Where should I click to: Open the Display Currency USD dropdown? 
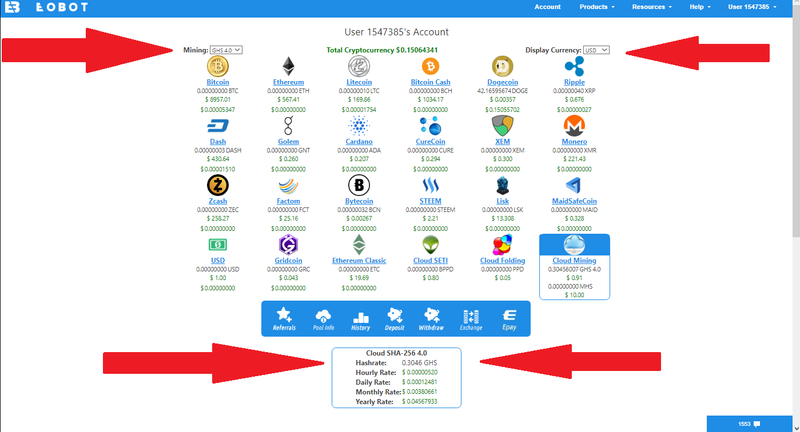pos(596,50)
